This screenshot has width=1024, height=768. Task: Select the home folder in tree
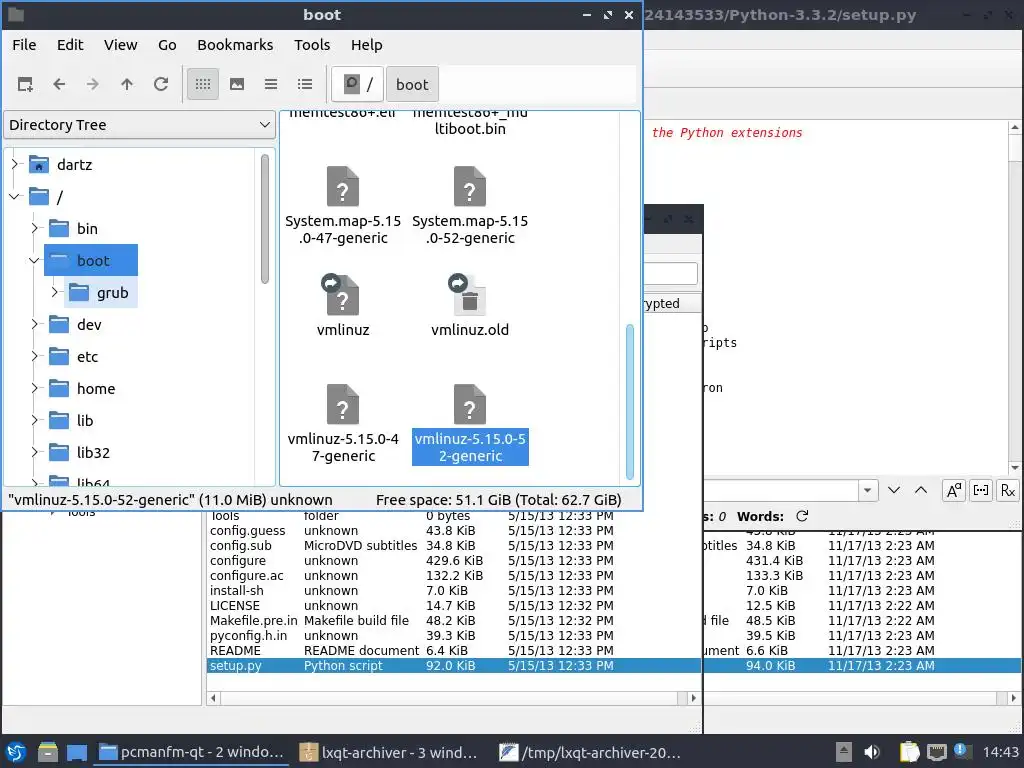coord(95,389)
